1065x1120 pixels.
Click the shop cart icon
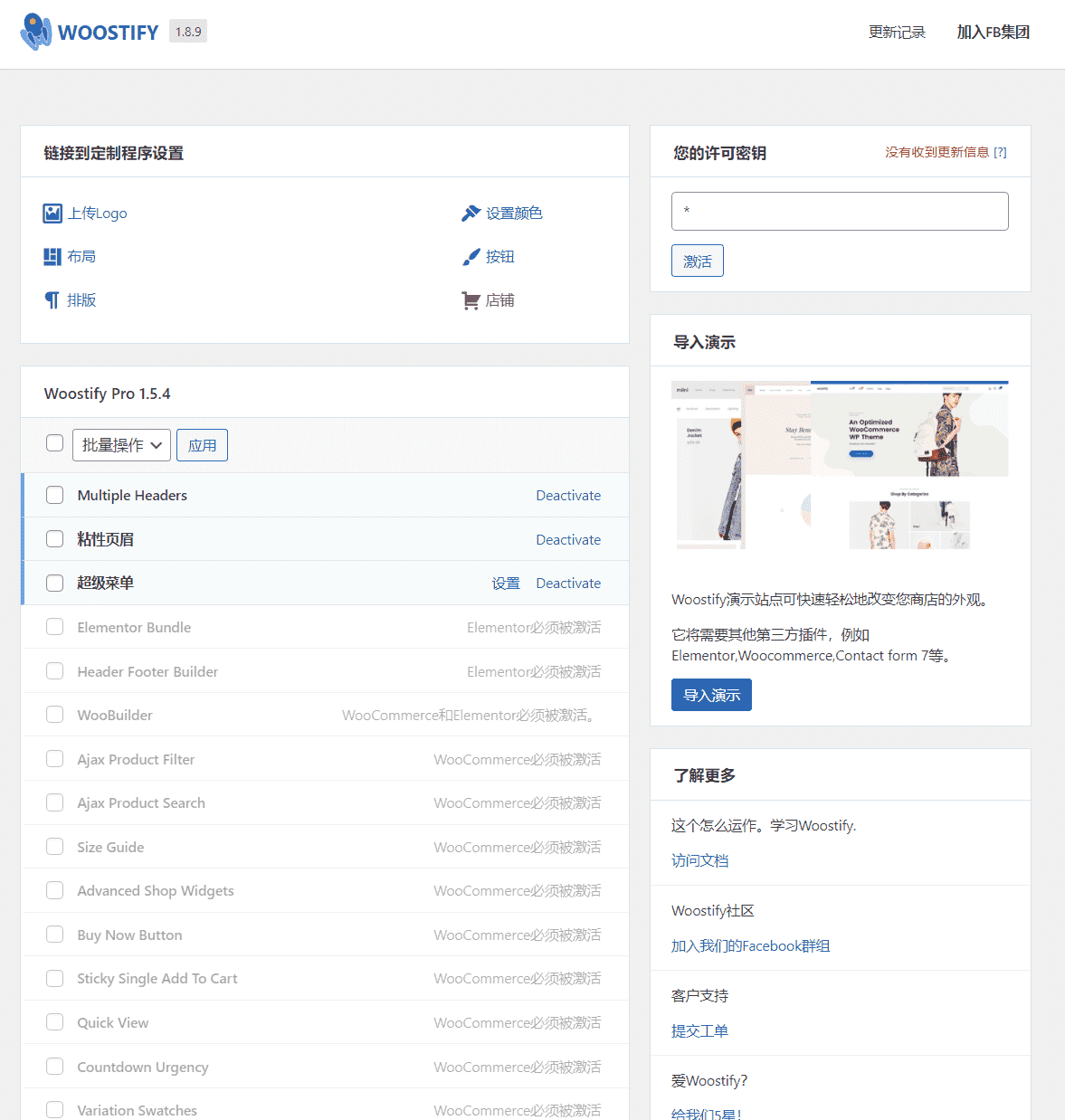tap(471, 300)
